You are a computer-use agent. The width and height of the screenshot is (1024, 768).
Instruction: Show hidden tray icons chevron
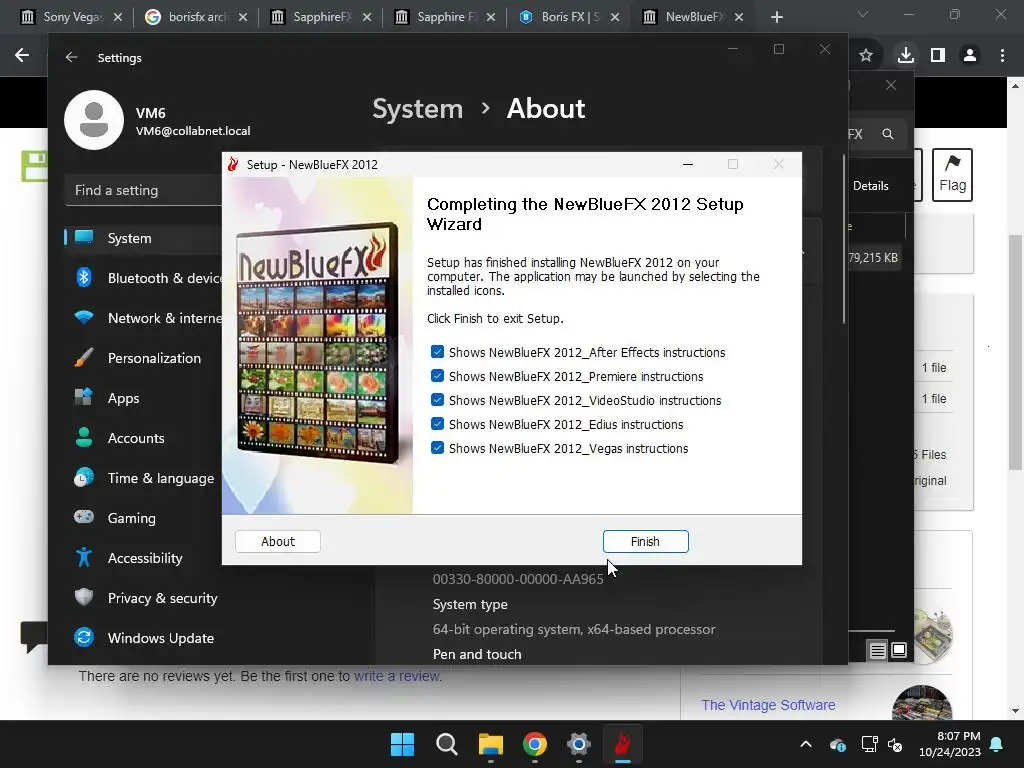point(806,744)
